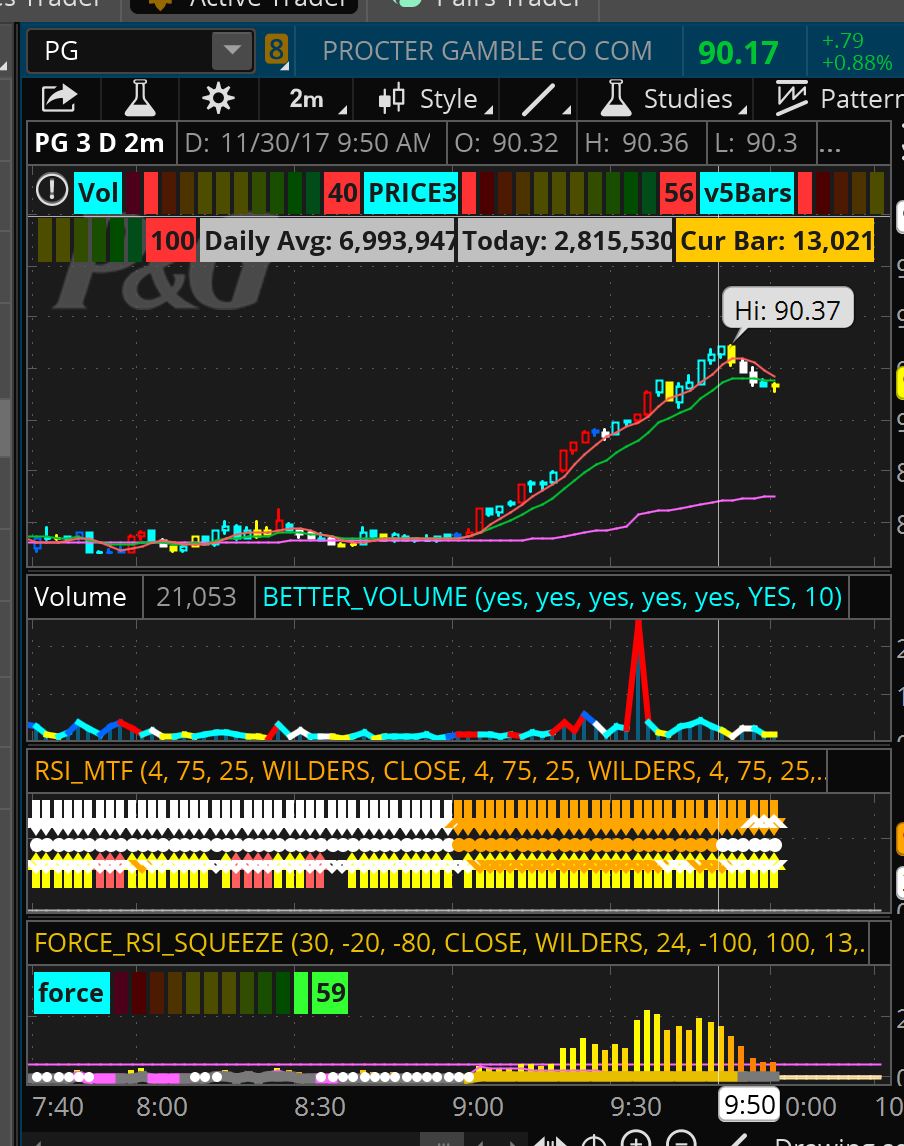Click the orange 8 link badge

(276, 50)
